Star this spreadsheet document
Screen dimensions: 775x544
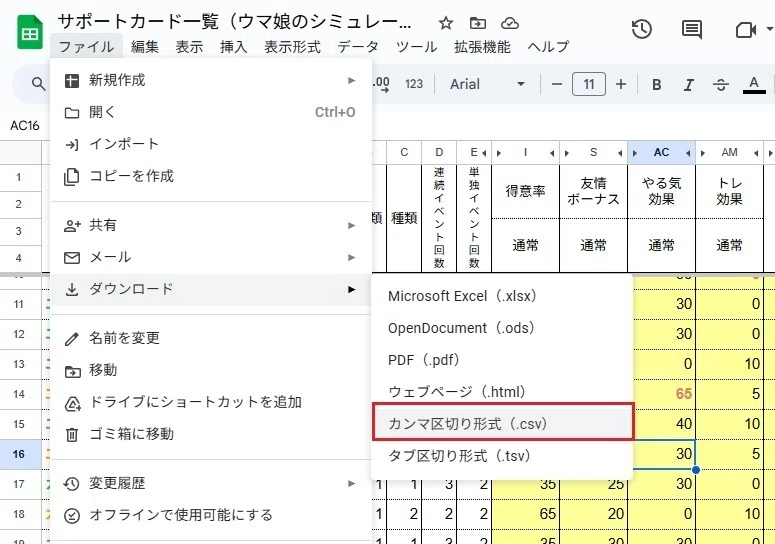point(446,23)
